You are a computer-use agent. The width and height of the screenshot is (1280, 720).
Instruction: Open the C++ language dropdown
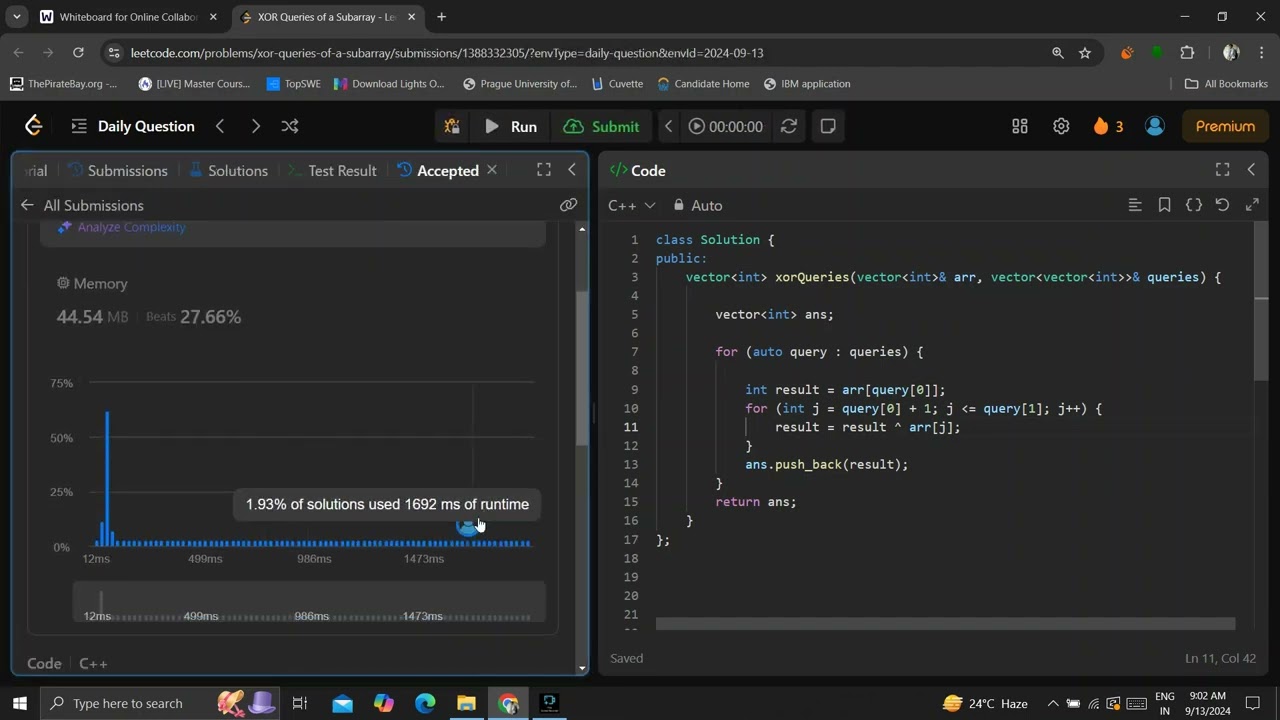coord(631,205)
